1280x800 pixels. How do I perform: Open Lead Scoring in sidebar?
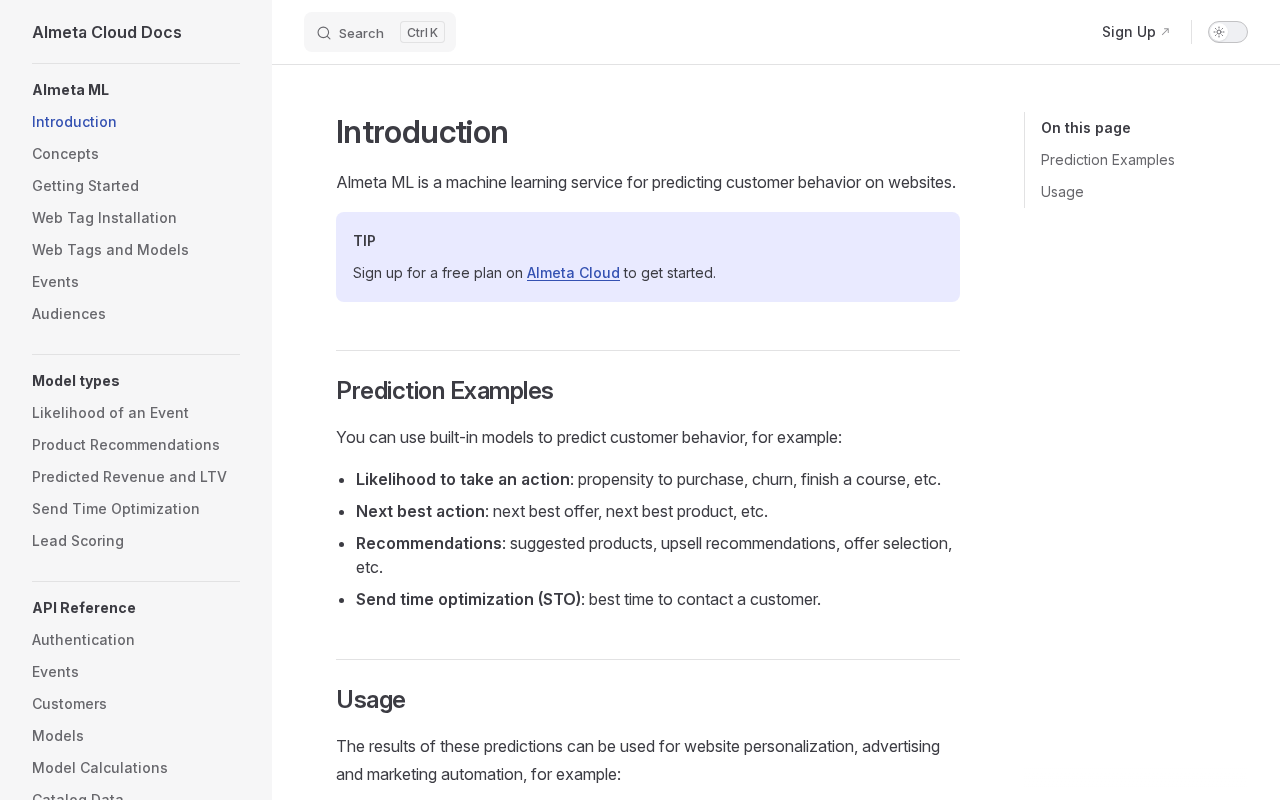(78, 541)
